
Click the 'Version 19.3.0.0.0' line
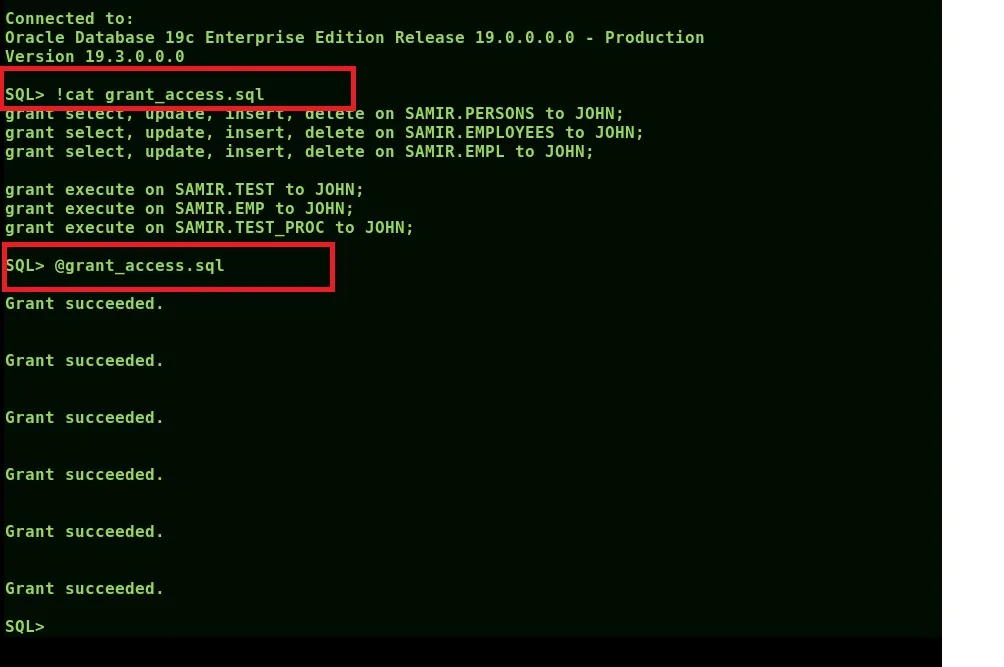[x=95, y=56]
